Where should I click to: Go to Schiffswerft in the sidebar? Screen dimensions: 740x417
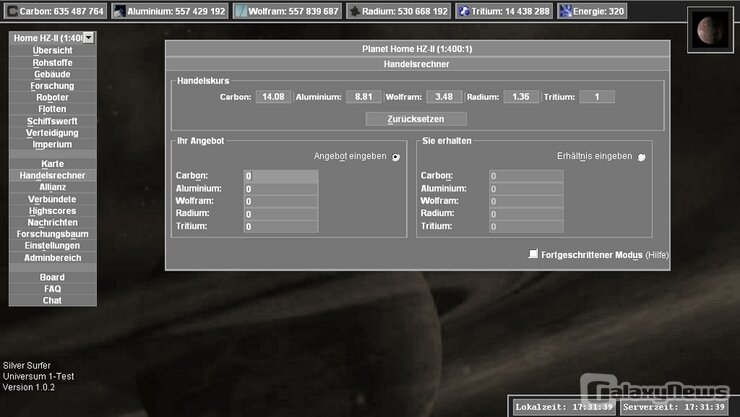click(52, 121)
